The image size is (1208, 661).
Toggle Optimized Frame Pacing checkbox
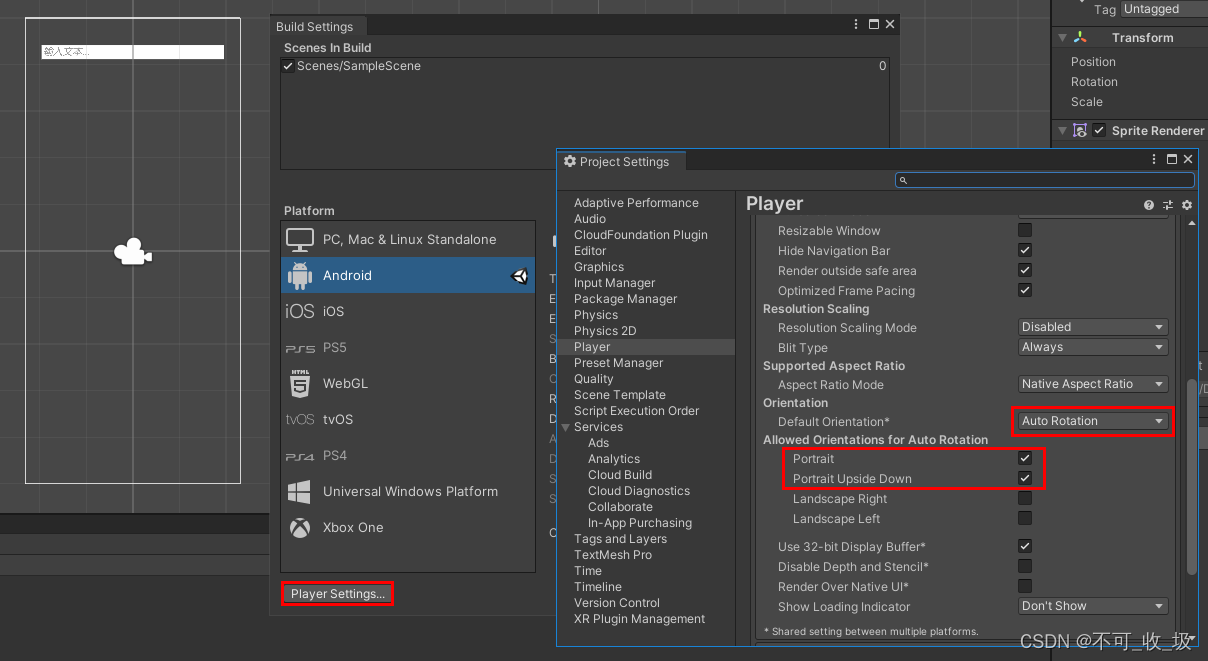coord(1025,291)
